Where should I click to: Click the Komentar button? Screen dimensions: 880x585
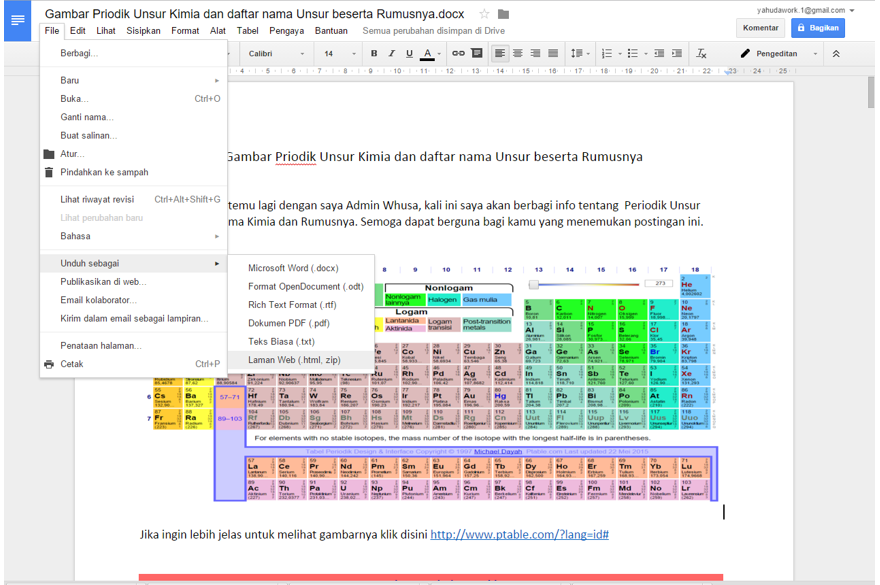[x=760, y=28]
